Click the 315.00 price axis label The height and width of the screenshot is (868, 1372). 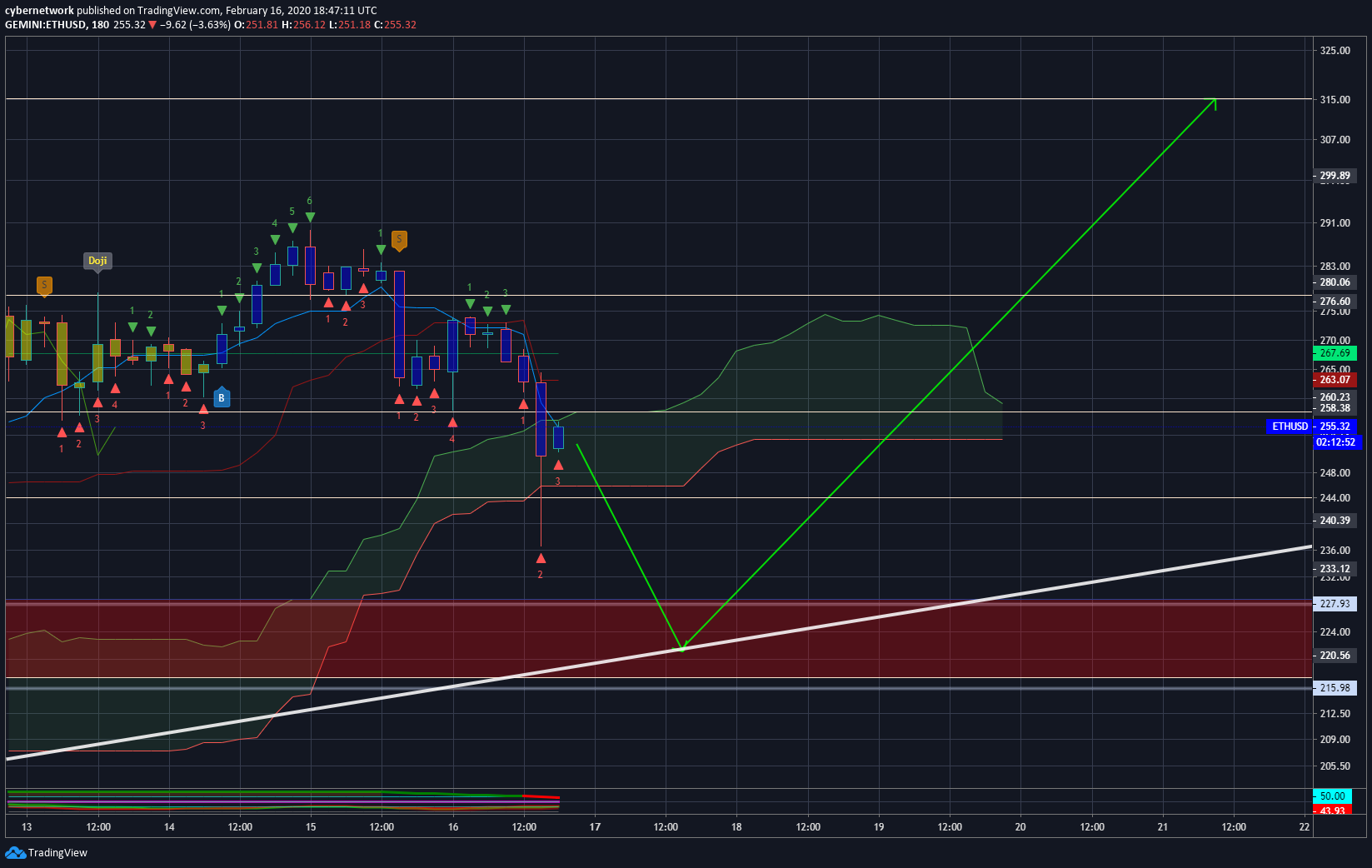tap(1335, 100)
